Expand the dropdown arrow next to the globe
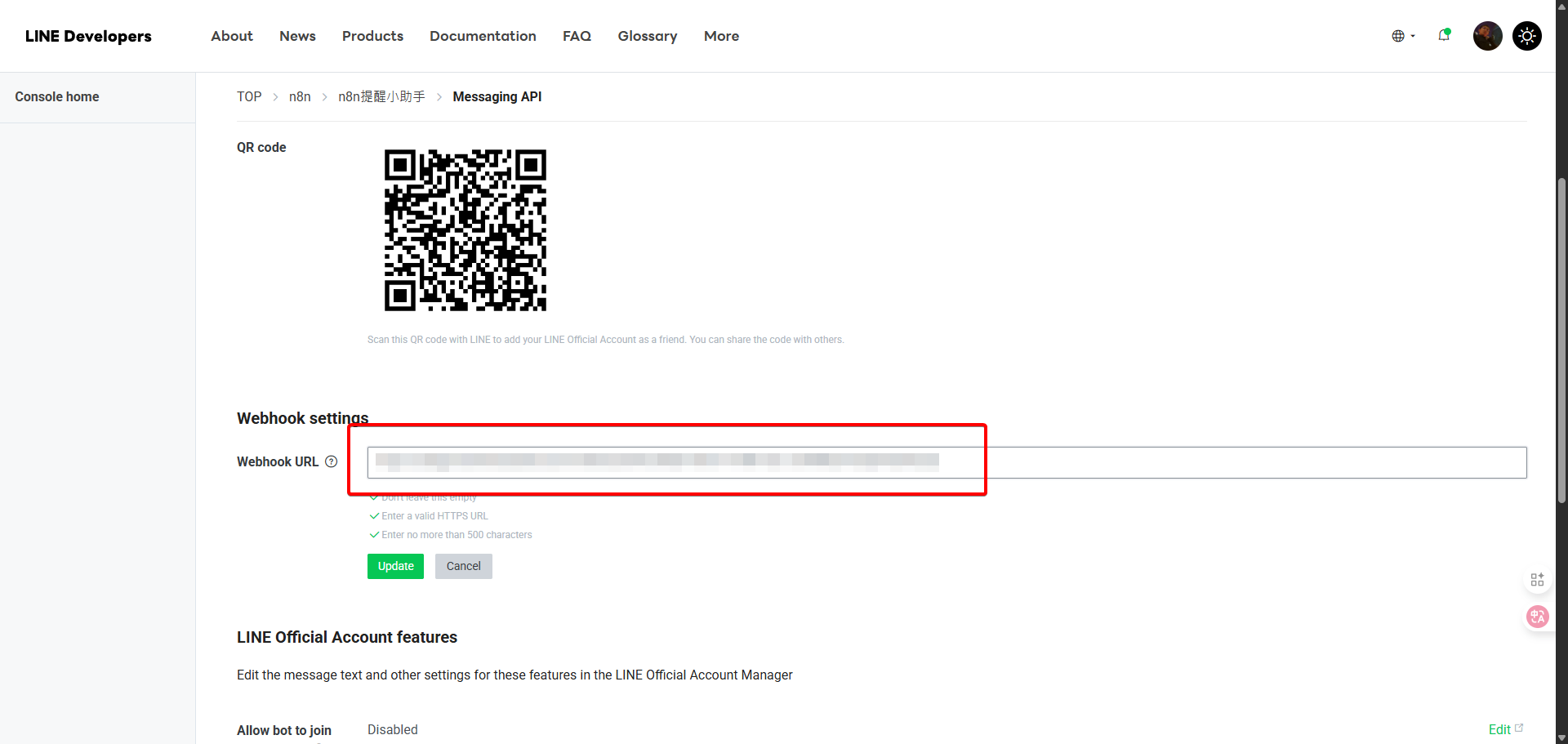The image size is (1568, 744). (1413, 36)
